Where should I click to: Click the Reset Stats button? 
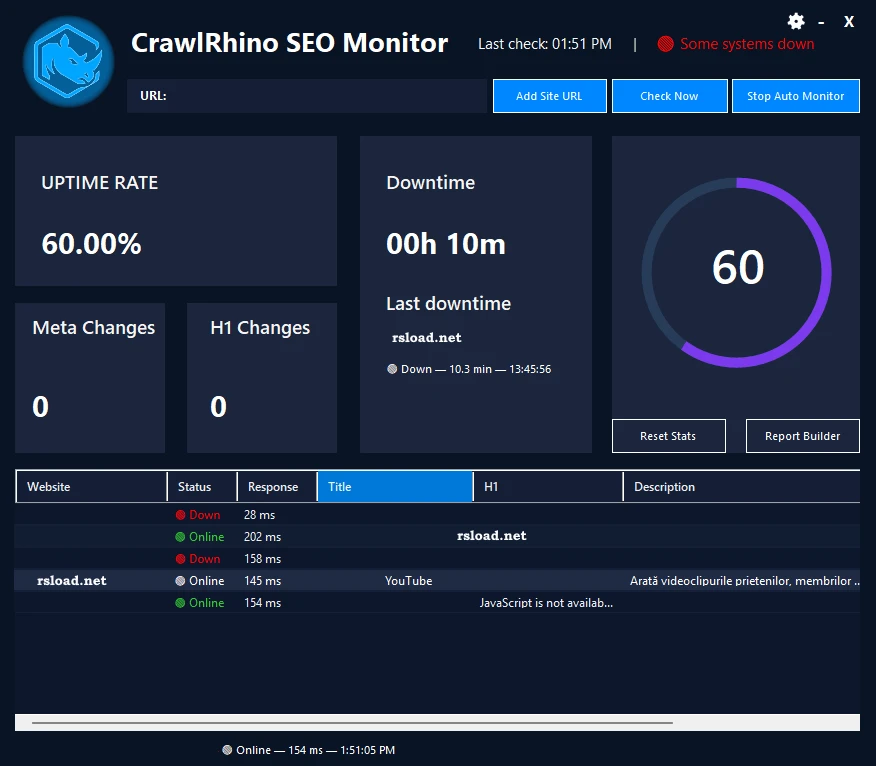(669, 436)
